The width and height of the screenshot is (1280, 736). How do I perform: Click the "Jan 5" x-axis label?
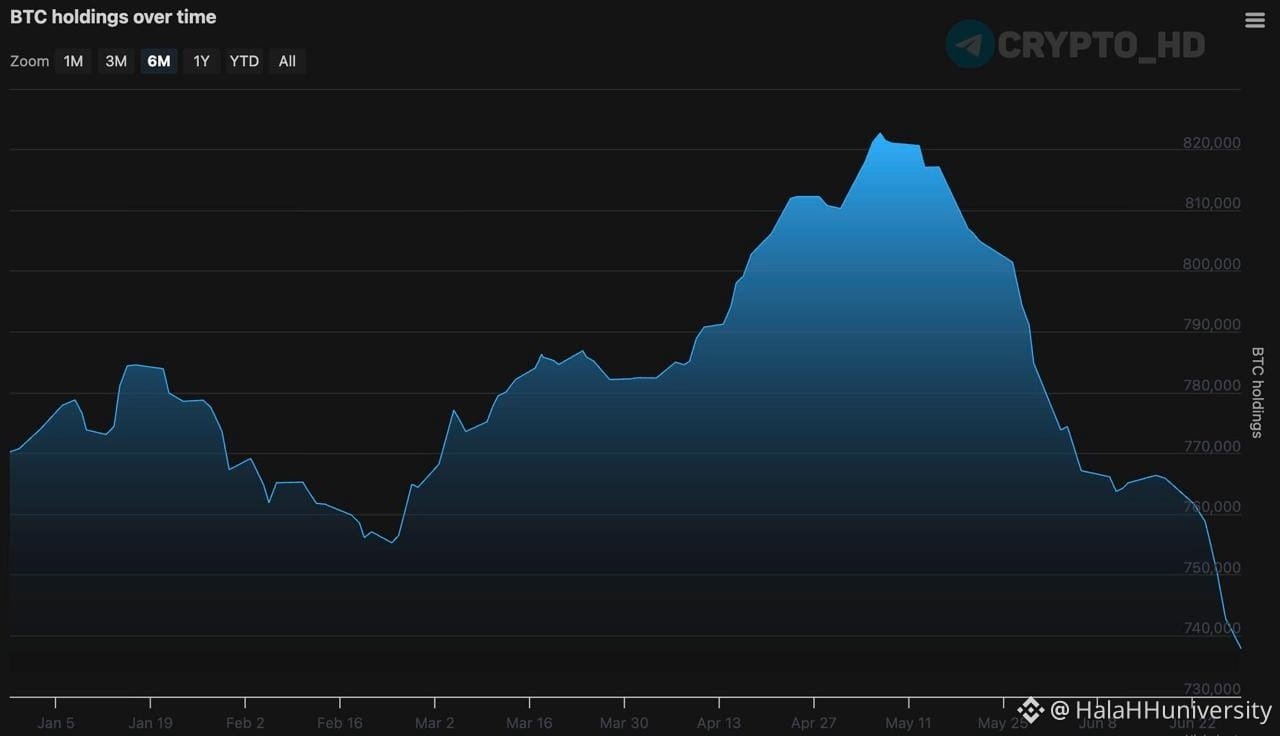point(55,723)
